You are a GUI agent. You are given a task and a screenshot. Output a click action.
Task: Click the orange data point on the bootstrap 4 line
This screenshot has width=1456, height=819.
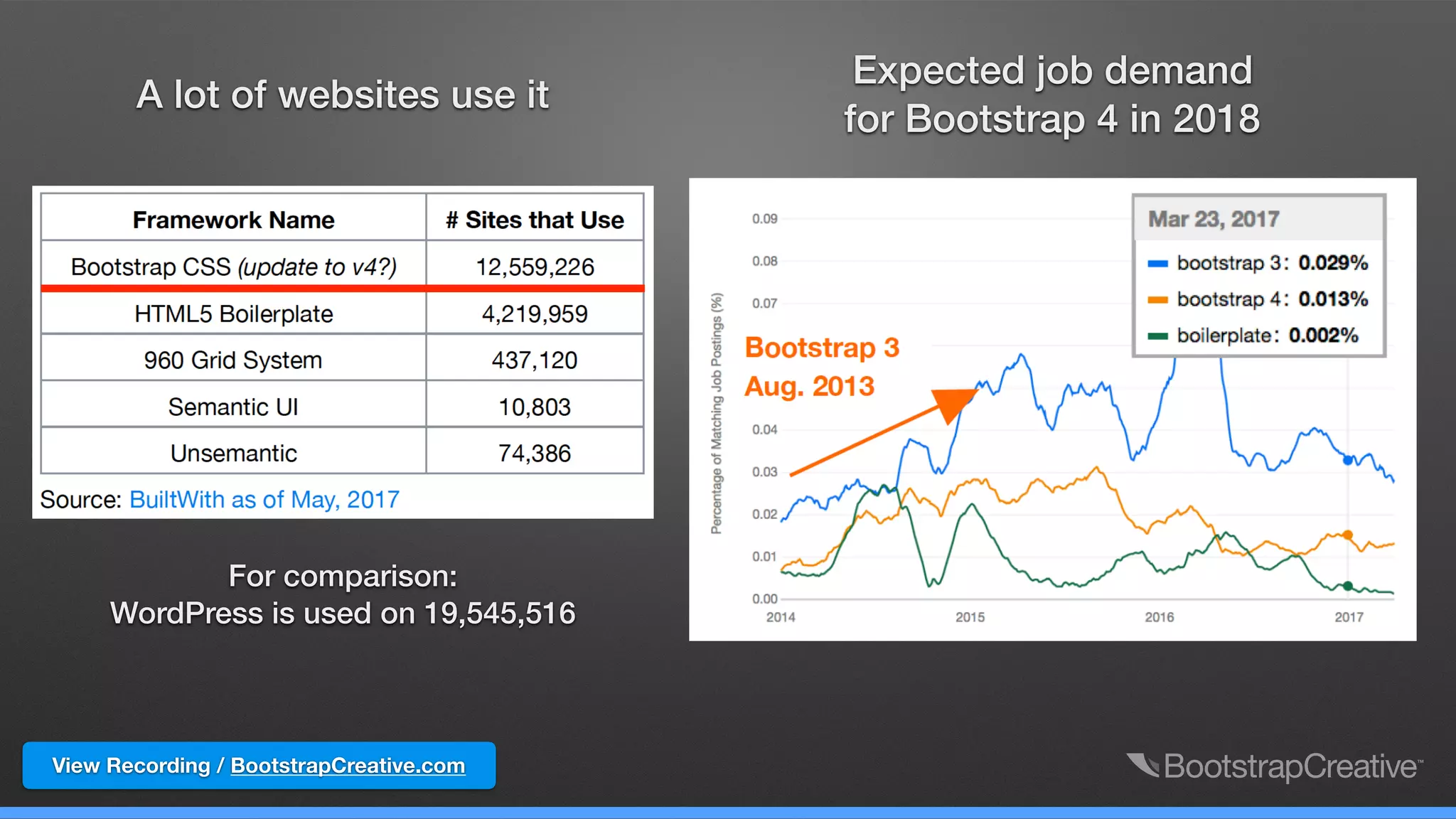(x=1348, y=535)
